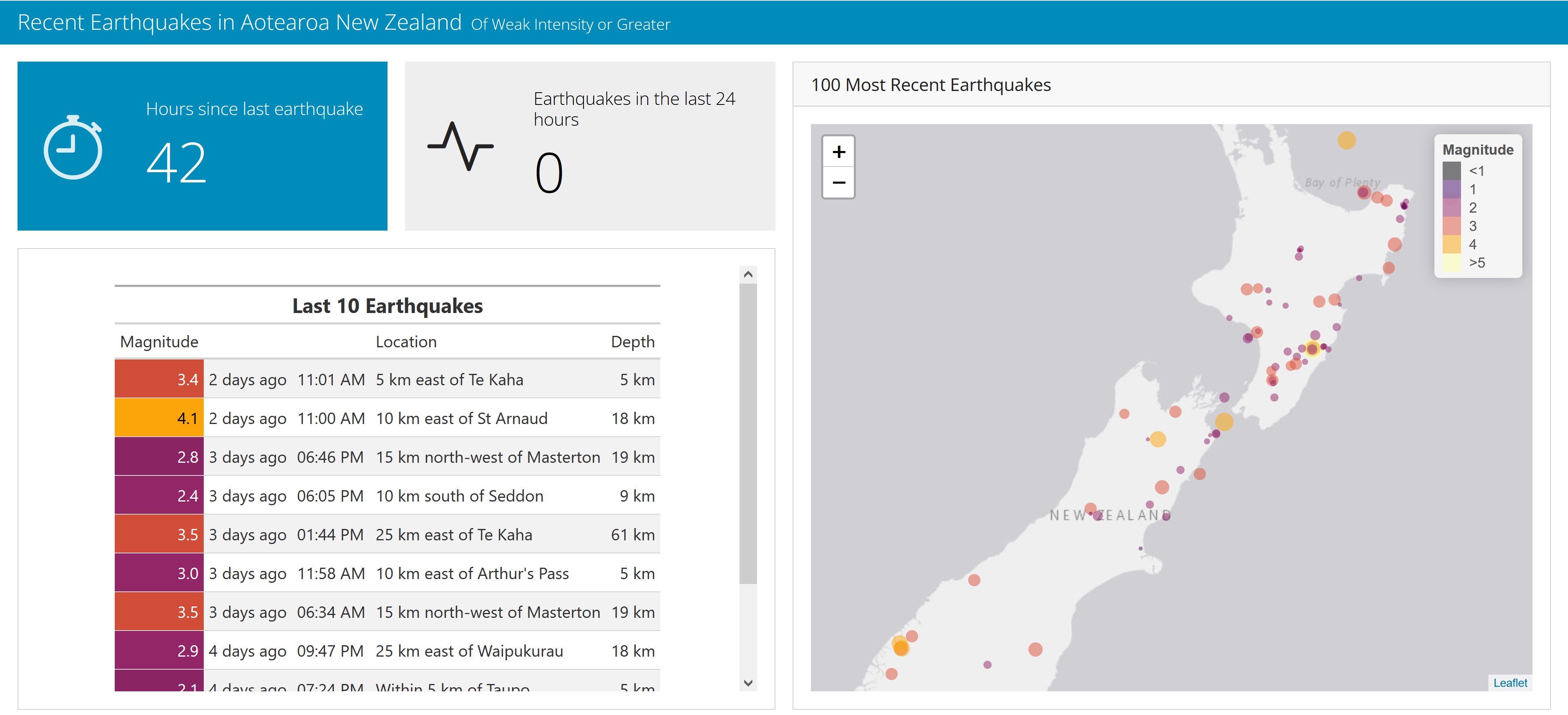Click the yellow-ringed earthquake marker on the North Island east coast
This screenshot has height=715, width=1568.
coord(1312,349)
